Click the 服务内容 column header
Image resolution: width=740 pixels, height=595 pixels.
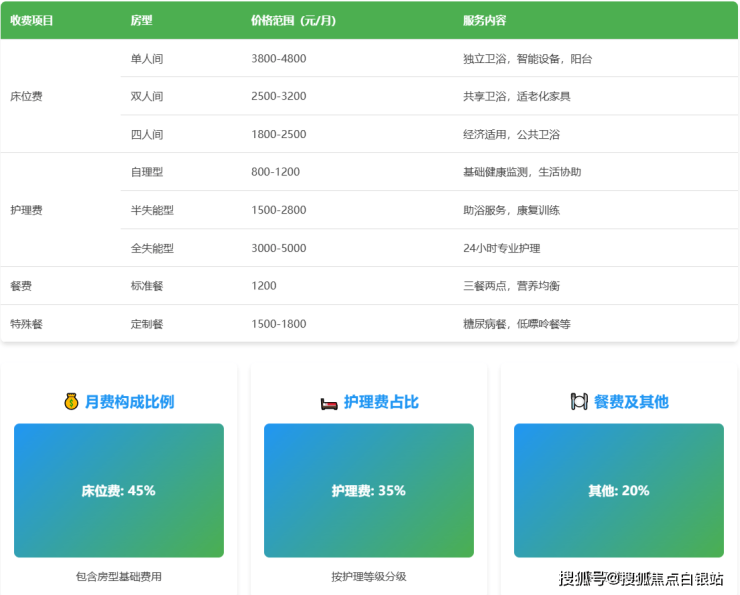tap(484, 20)
